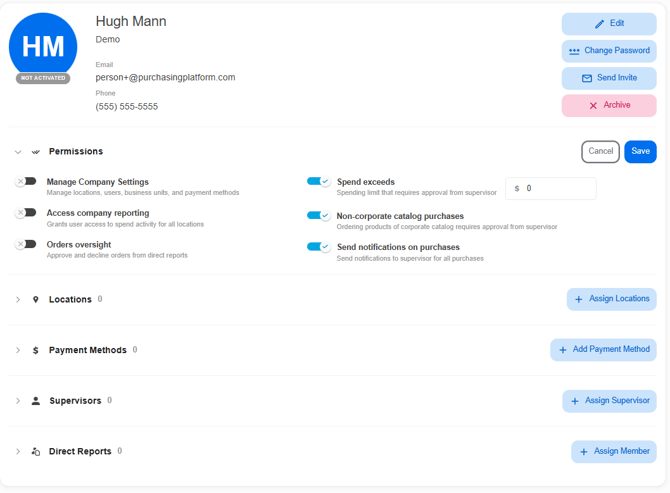
Task: Click the Direct Reports icon
Action: click(36, 452)
